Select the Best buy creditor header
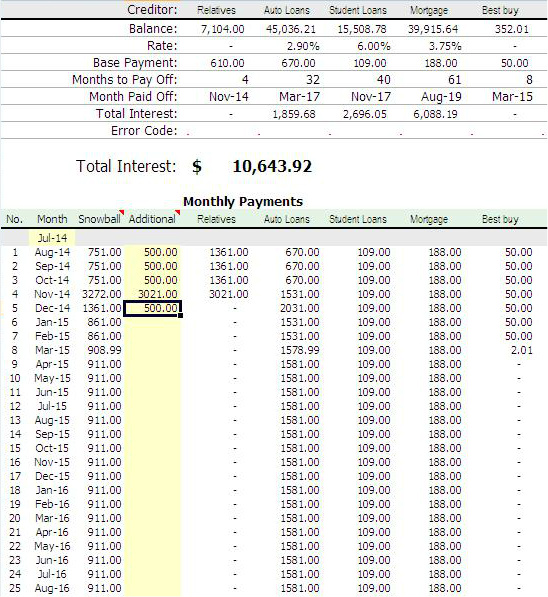 500,10
